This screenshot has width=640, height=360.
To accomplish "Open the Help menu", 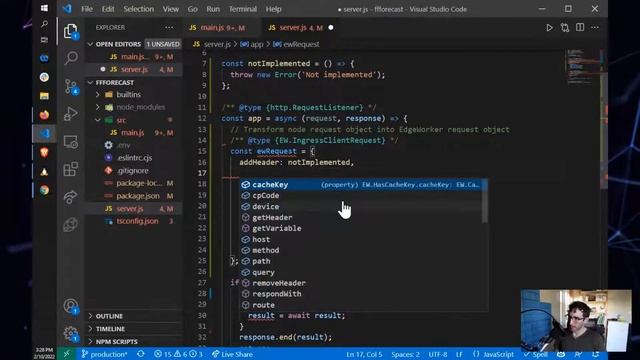I will pos(273,9).
